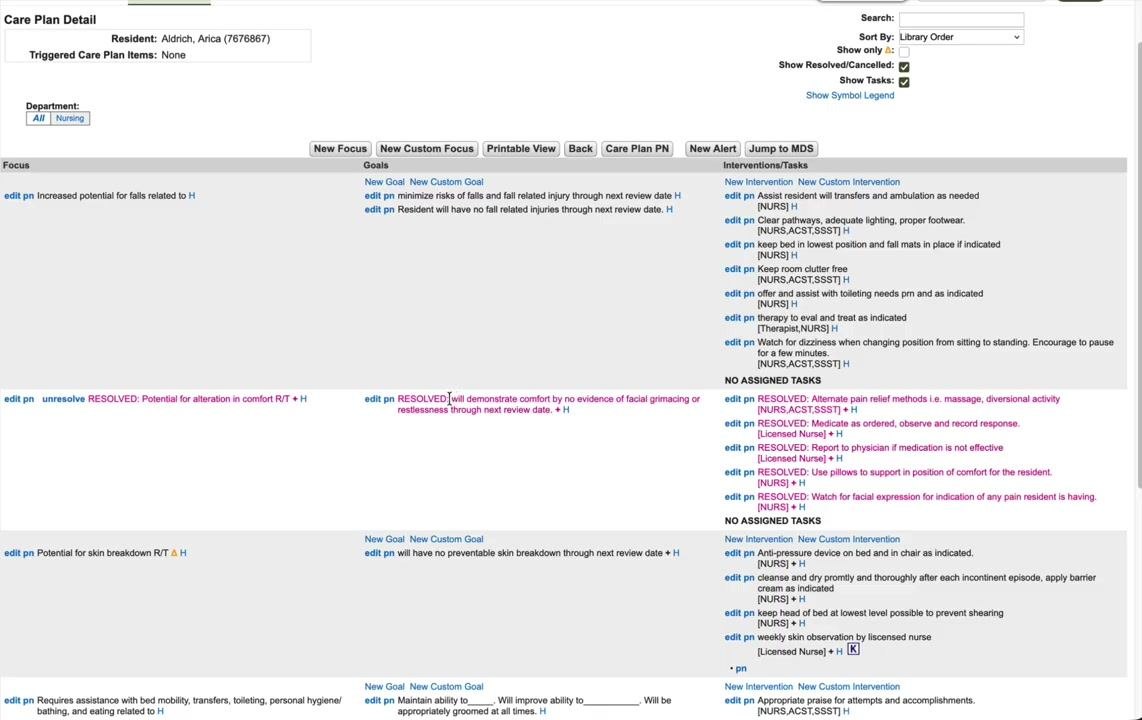This screenshot has width=1142, height=720.
Task: Uncheck the Show Tasks checkbox
Action: (904, 82)
